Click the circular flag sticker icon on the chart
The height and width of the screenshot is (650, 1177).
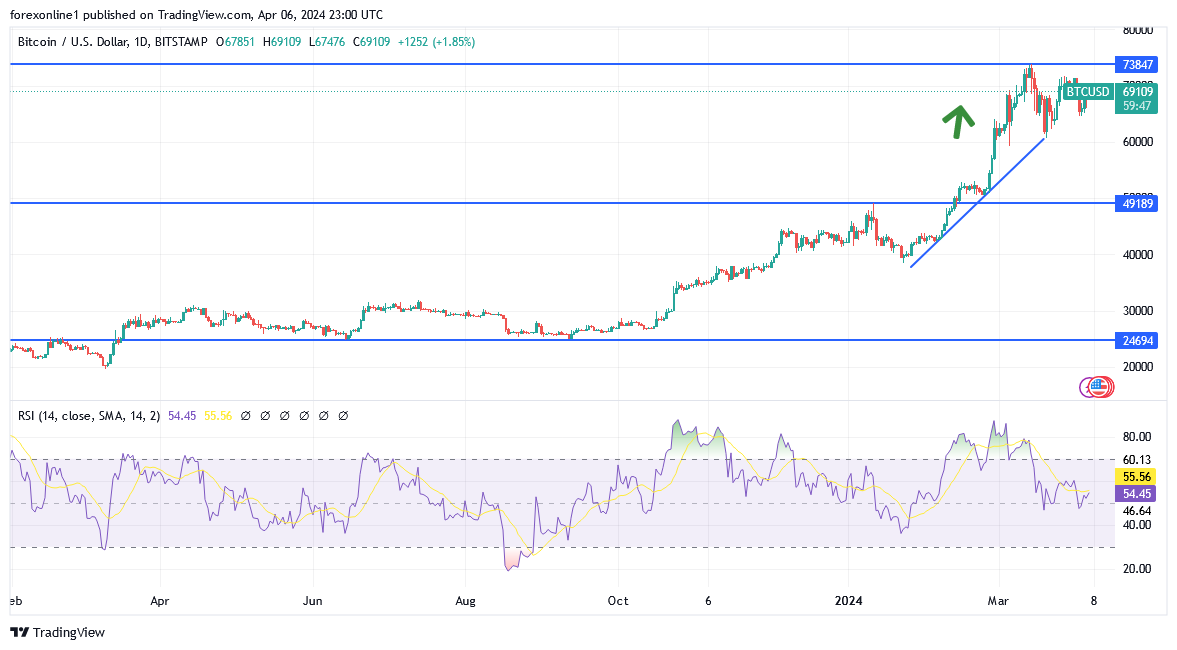click(1096, 388)
